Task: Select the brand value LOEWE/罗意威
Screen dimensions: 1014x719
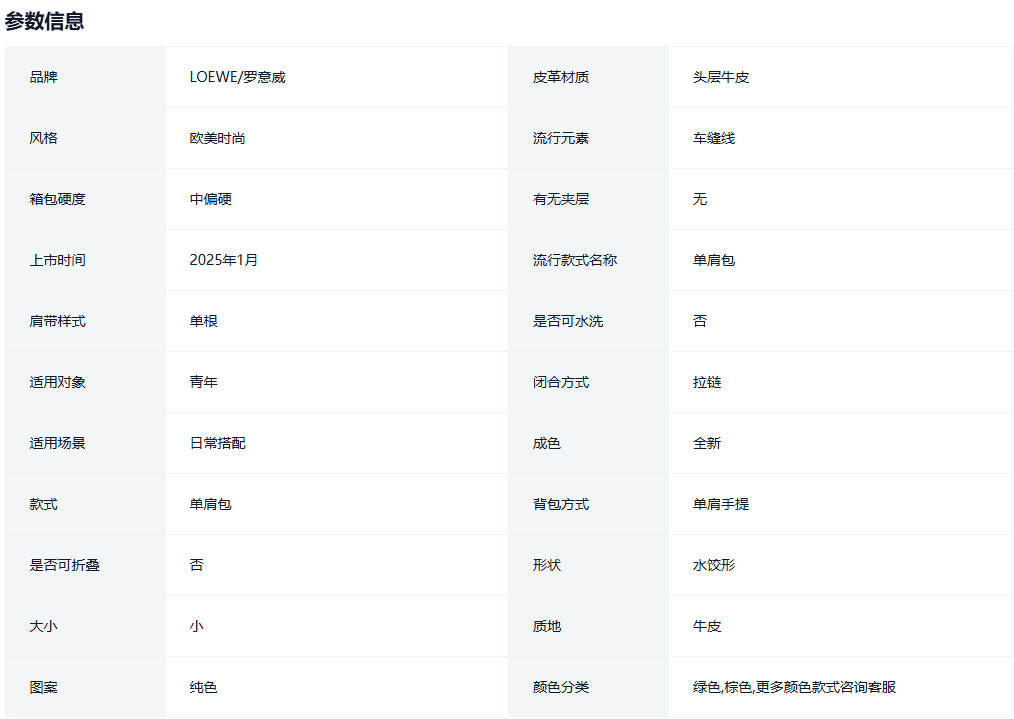Action: click(237, 77)
